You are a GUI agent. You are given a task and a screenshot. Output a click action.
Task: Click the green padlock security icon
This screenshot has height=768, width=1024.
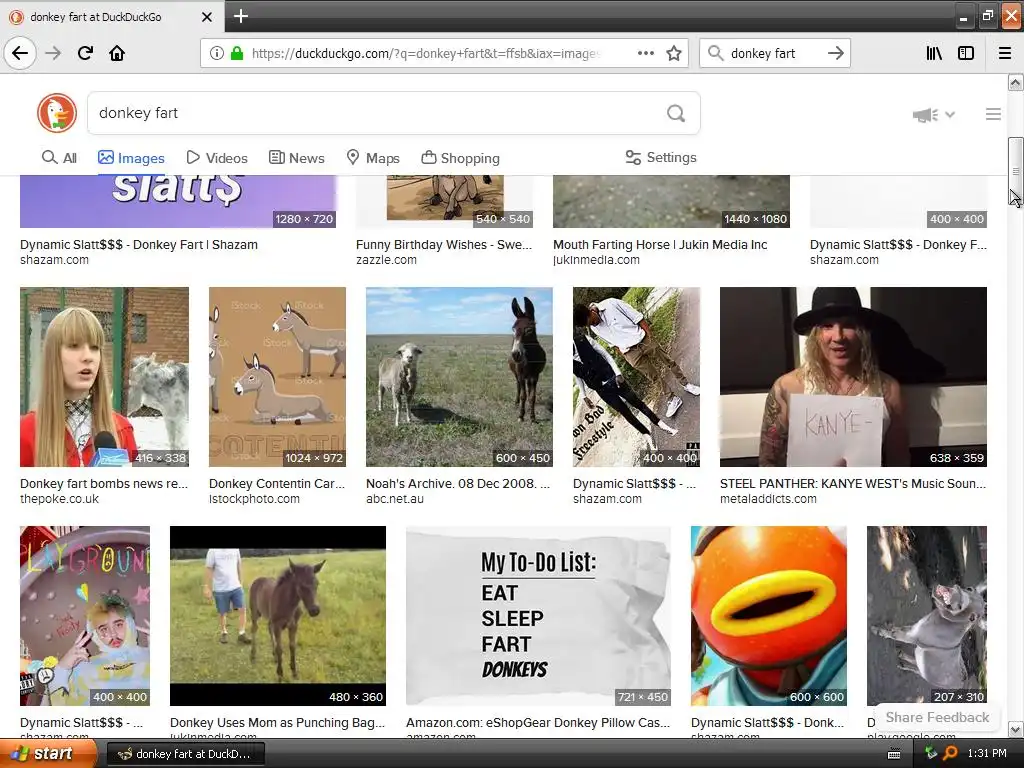tap(237, 53)
